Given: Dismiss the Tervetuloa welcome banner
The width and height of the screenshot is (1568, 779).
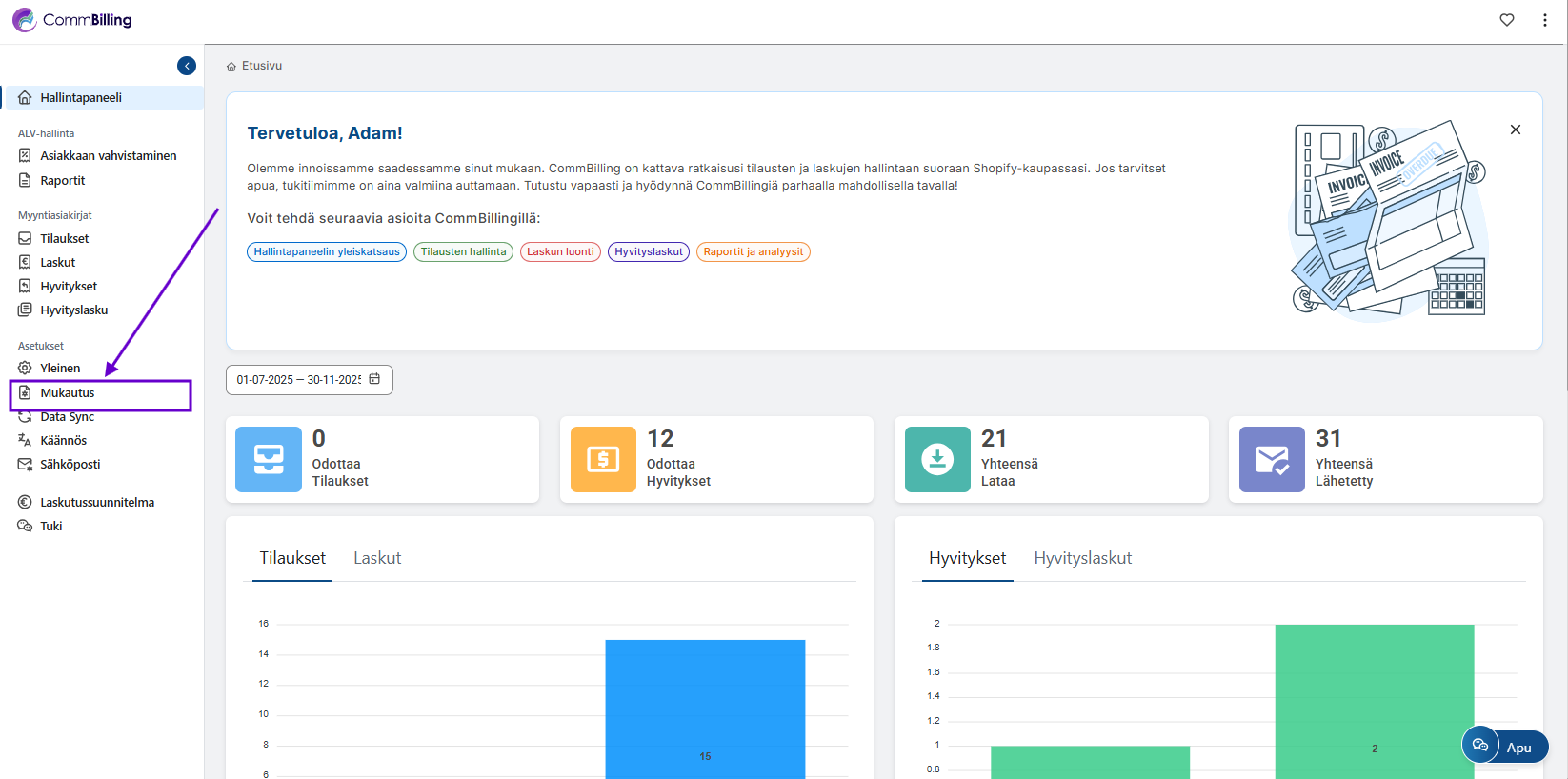Looking at the screenshot, I should [1516, 130].
